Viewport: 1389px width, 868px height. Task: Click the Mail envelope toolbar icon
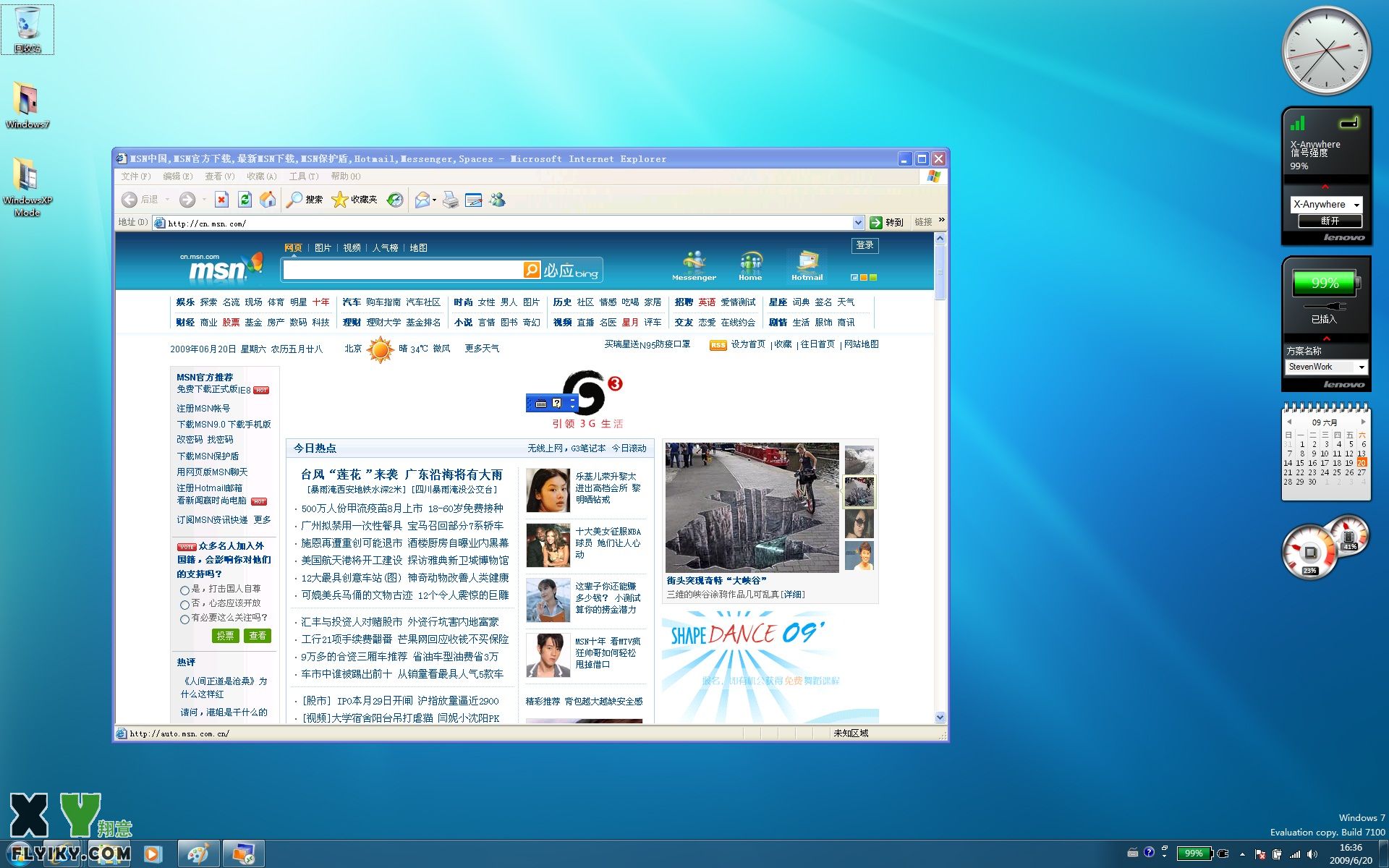422,200
